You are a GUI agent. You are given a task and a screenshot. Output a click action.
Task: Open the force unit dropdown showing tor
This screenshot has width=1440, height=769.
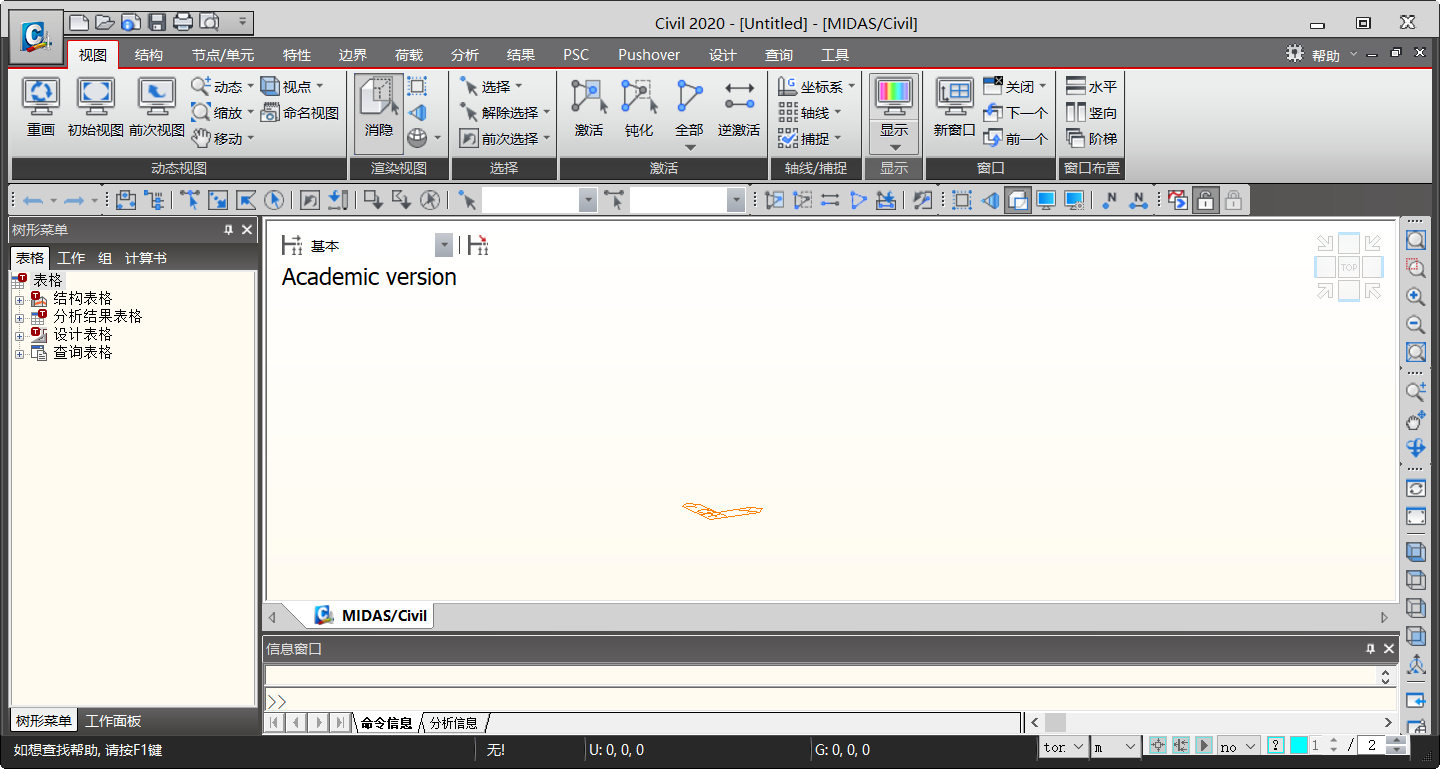click(1064, 746)
